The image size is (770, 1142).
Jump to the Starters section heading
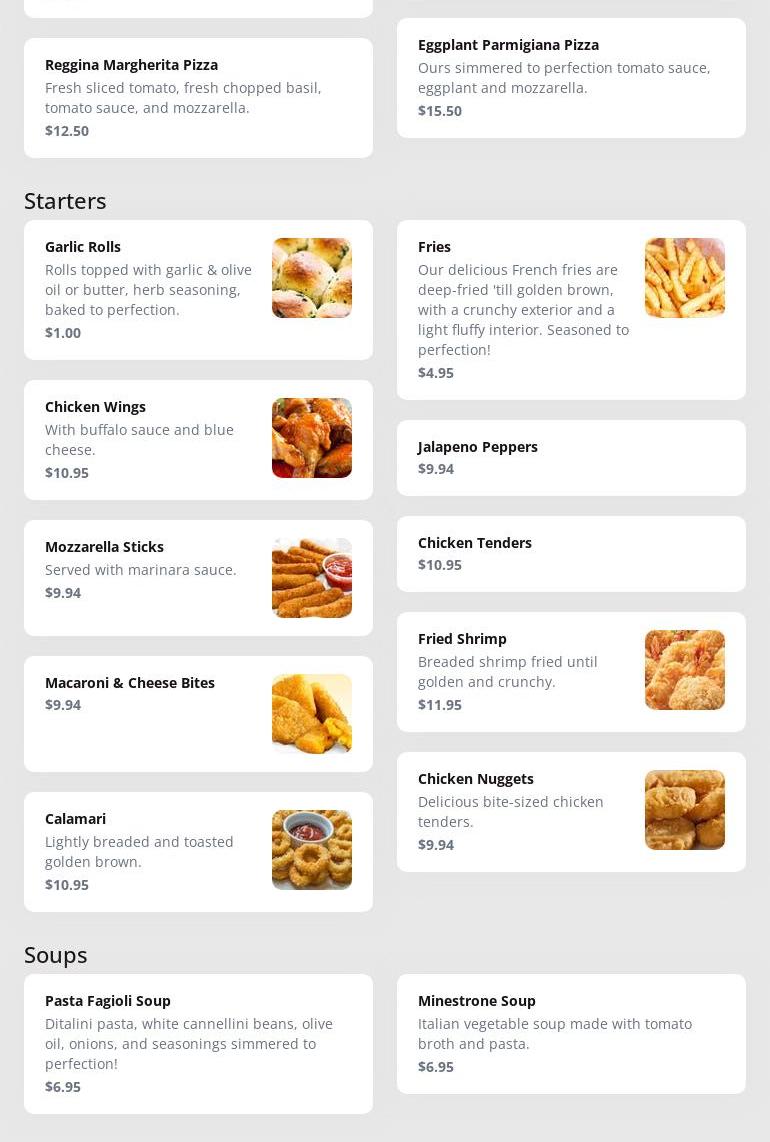click(65, 201)
